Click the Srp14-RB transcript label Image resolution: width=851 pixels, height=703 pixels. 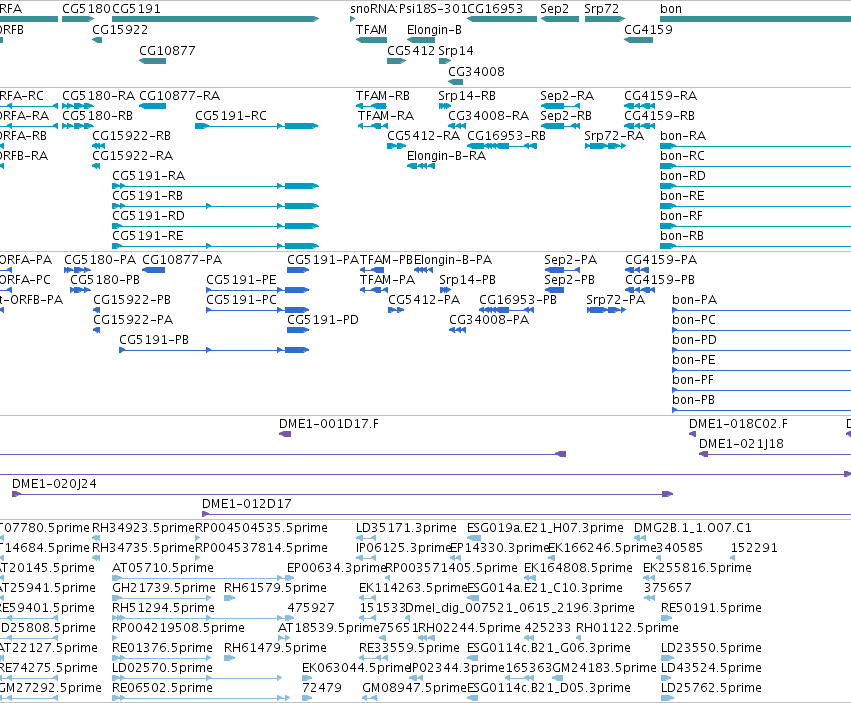pyautogui.click(x=467, y=96)
